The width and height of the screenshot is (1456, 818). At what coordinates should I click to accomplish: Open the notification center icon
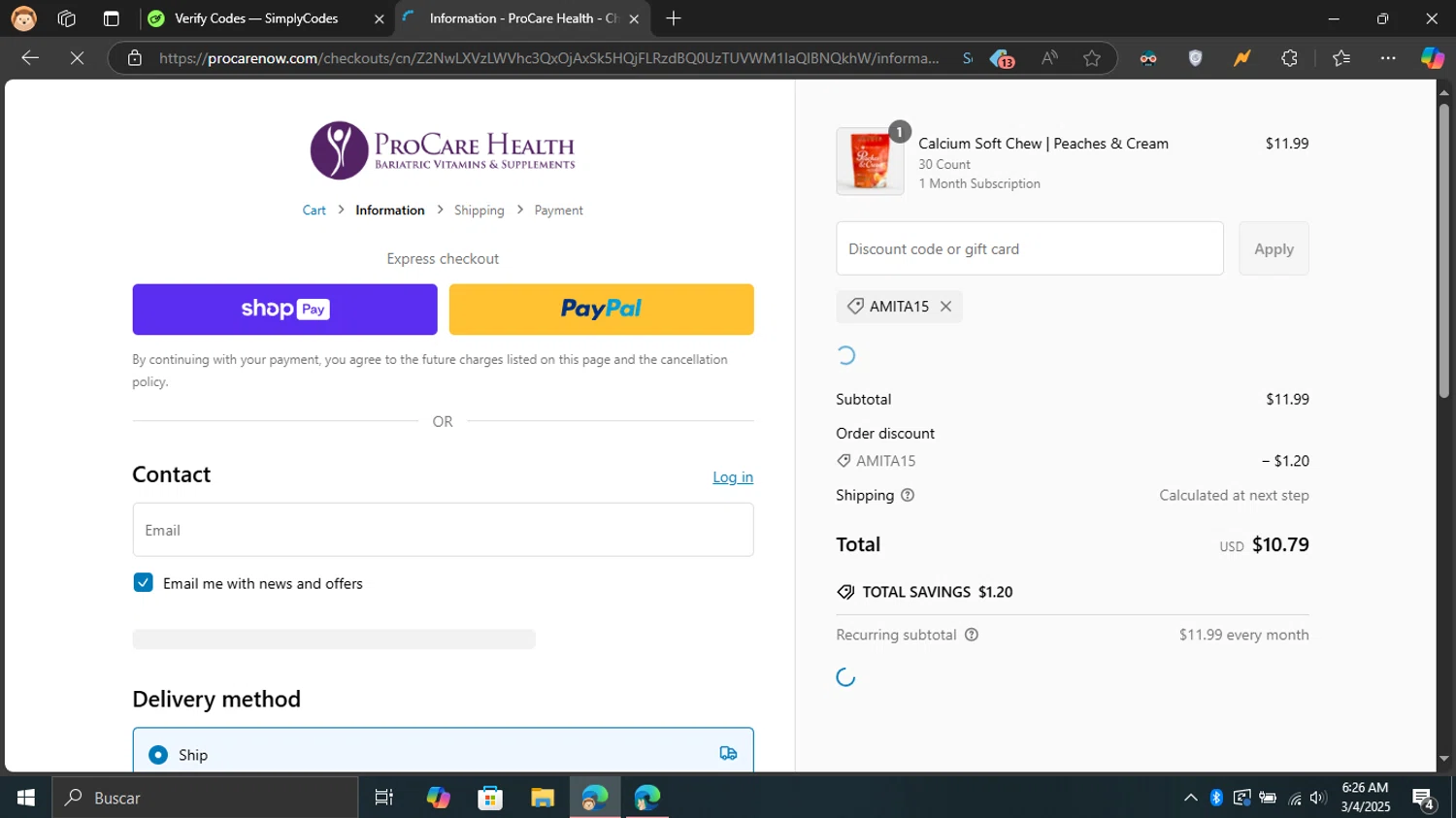[1424, 799]
